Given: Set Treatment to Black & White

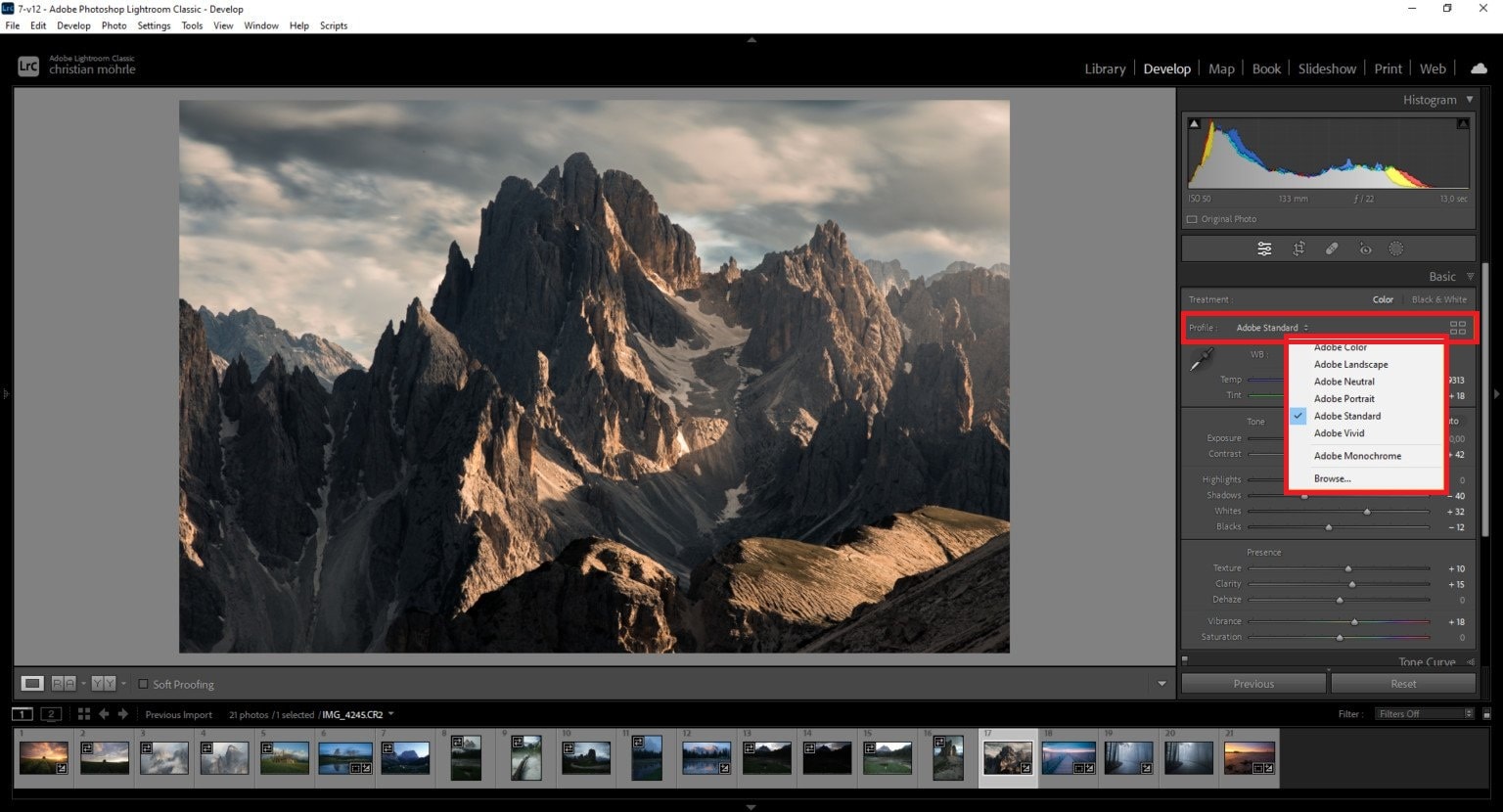Looking at the screenshot, I should click(x=1438, y=299).
